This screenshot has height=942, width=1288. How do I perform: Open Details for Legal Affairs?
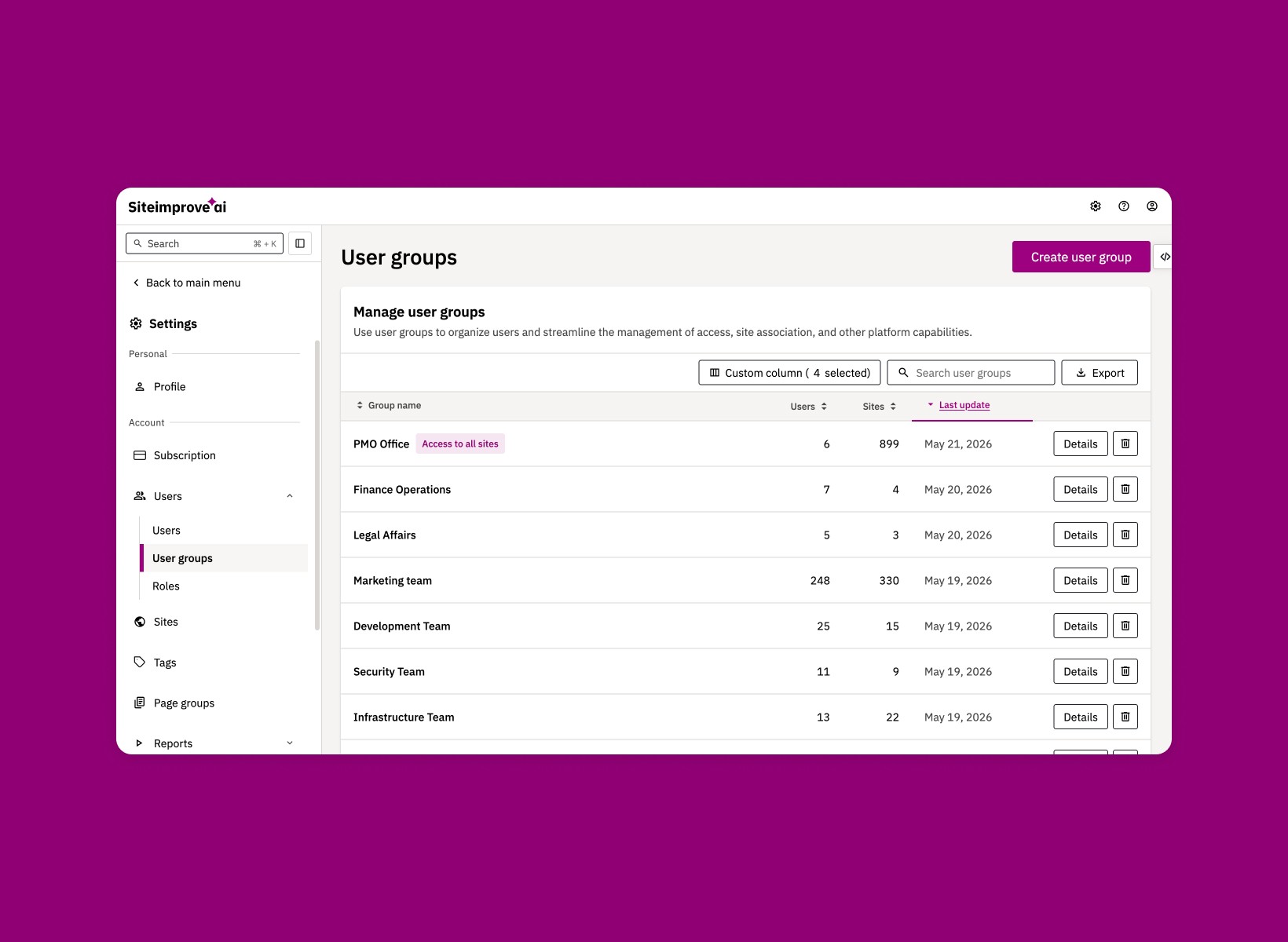click(1081, 535)
